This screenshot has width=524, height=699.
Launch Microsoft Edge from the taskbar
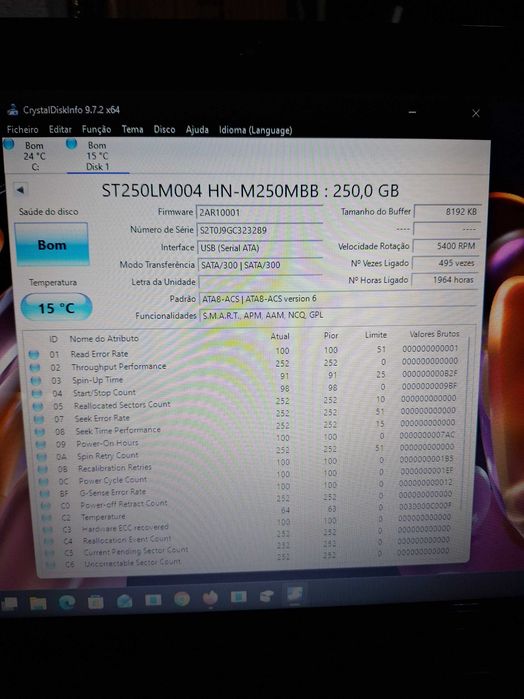[x=67, y=602]
